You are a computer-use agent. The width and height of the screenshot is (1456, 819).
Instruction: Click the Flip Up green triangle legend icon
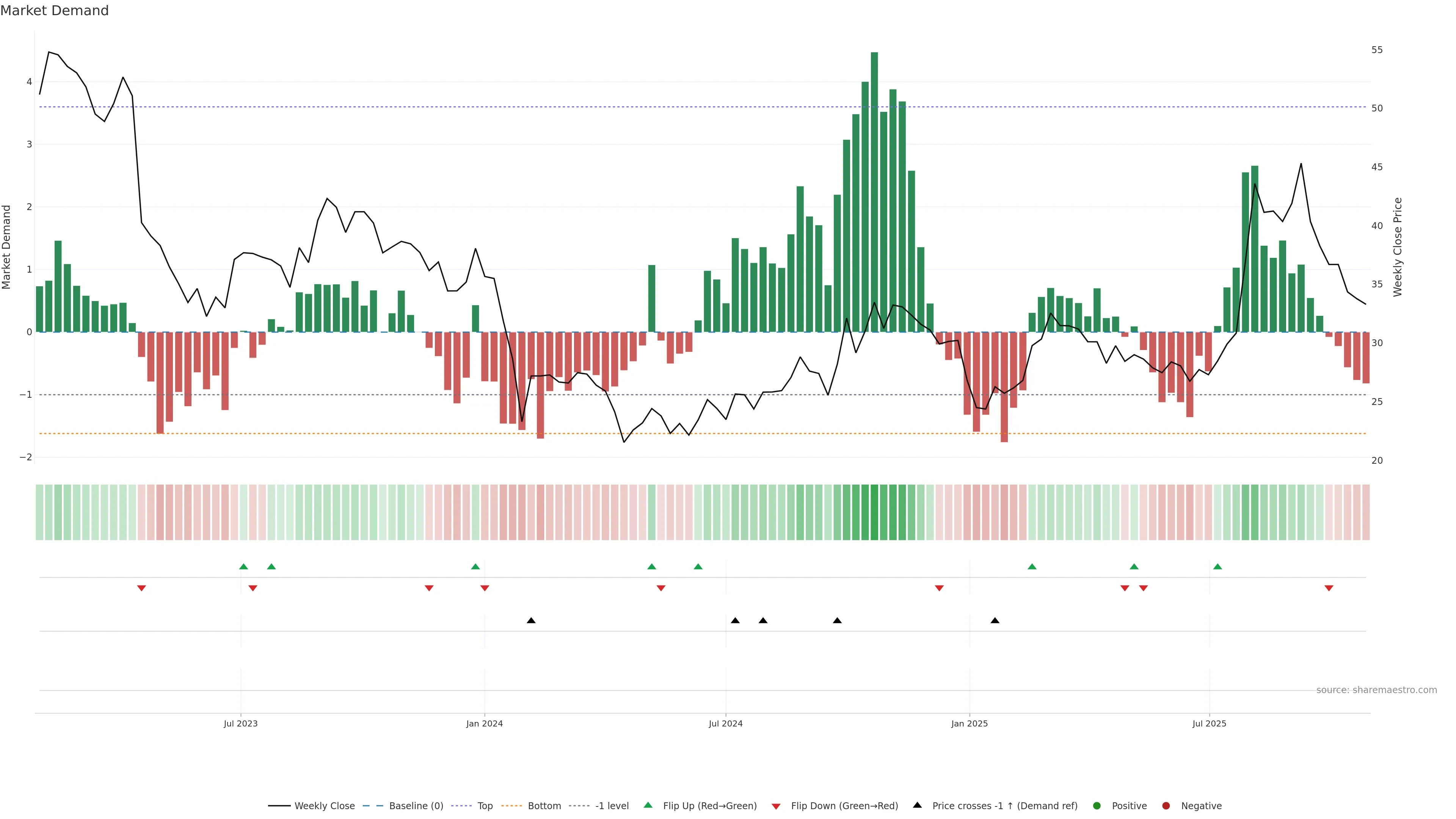click(648, 805)
